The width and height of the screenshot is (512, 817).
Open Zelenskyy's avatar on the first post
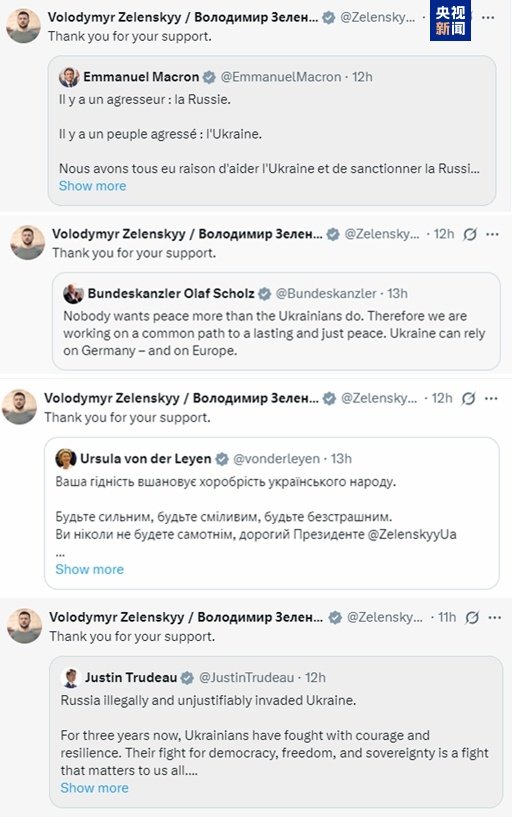[x=23, y=26]
